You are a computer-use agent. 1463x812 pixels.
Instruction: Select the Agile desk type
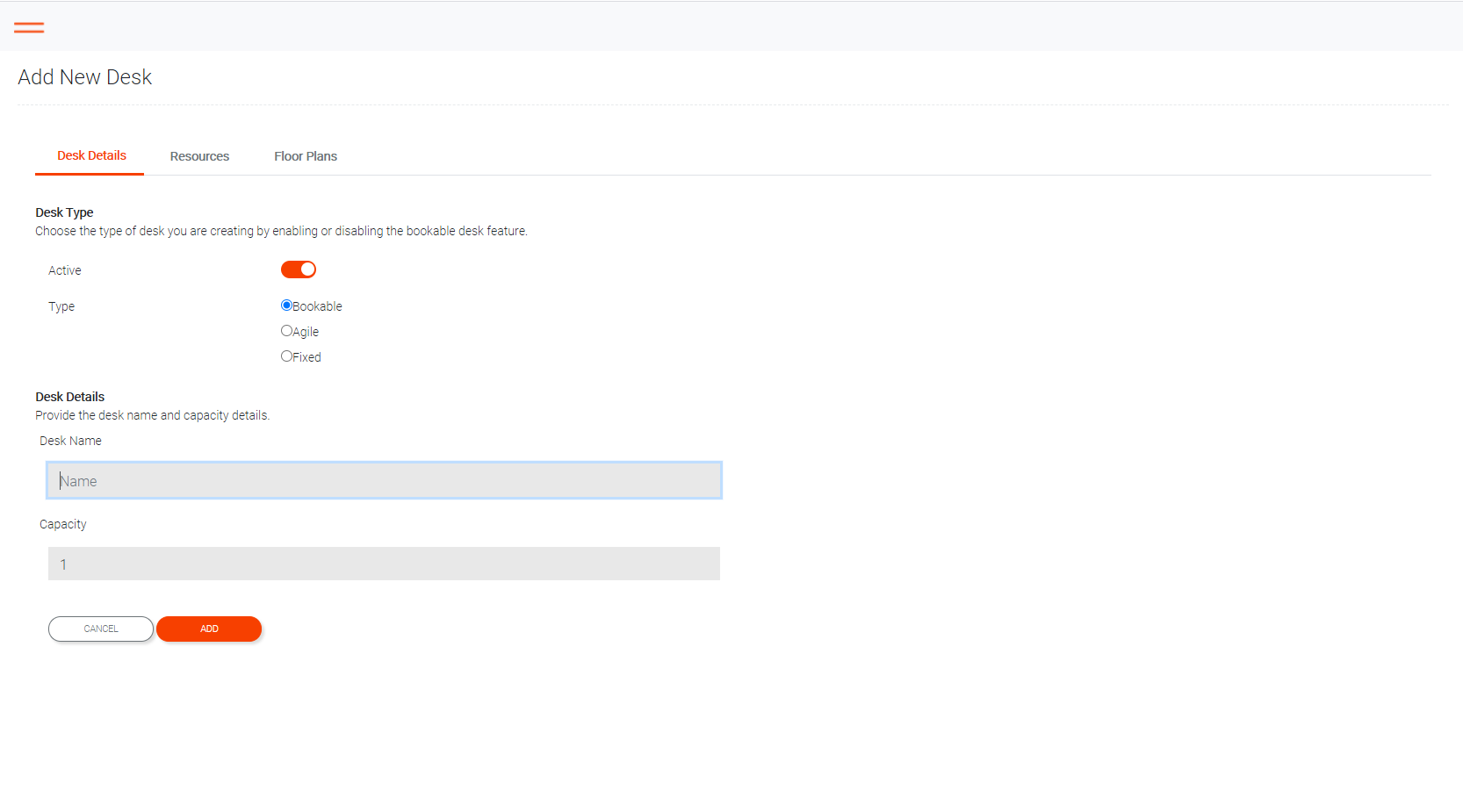coord(286,331)
